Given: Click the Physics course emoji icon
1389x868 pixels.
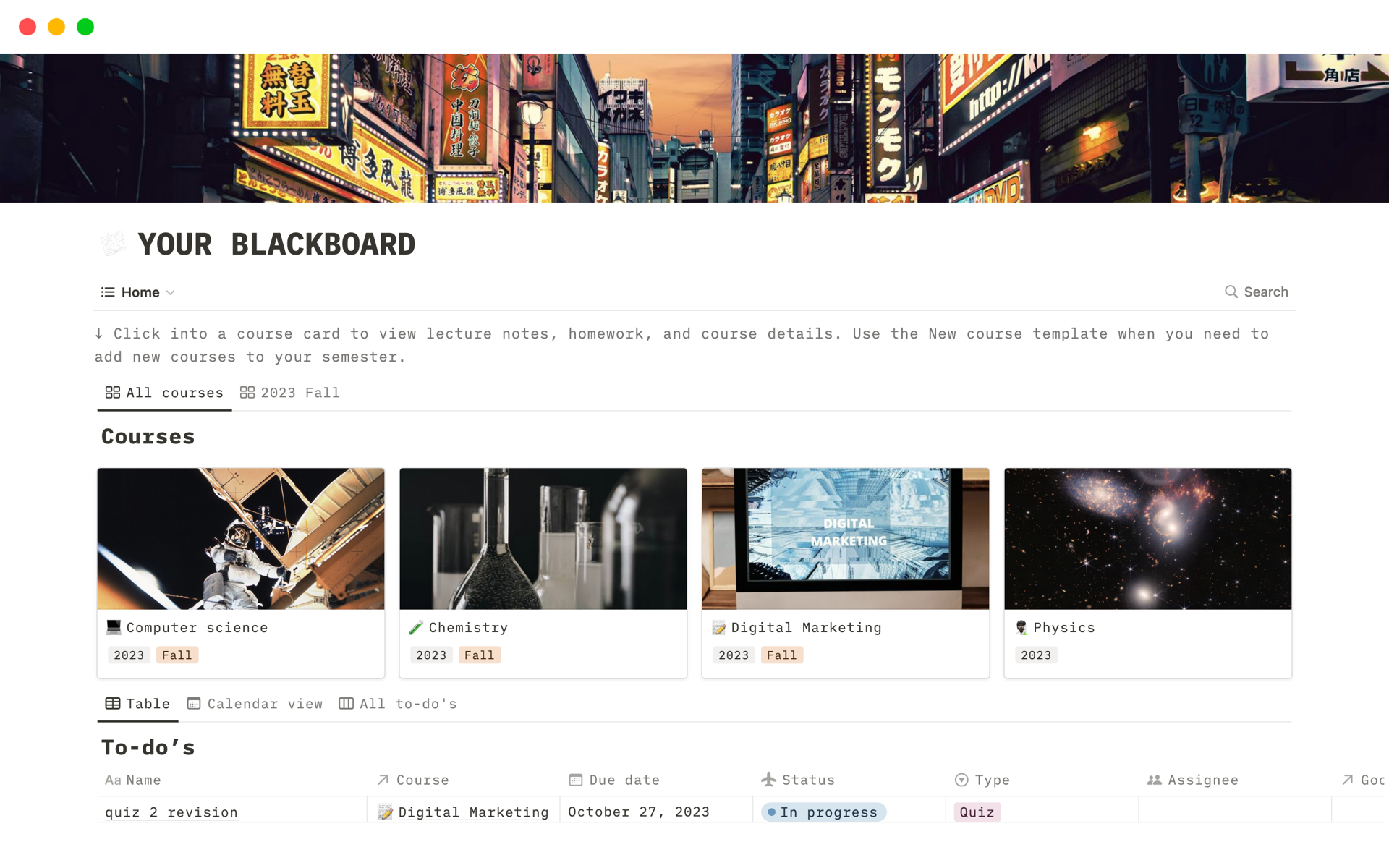Looking at the screenshot, I should [x=1021, y=627].
